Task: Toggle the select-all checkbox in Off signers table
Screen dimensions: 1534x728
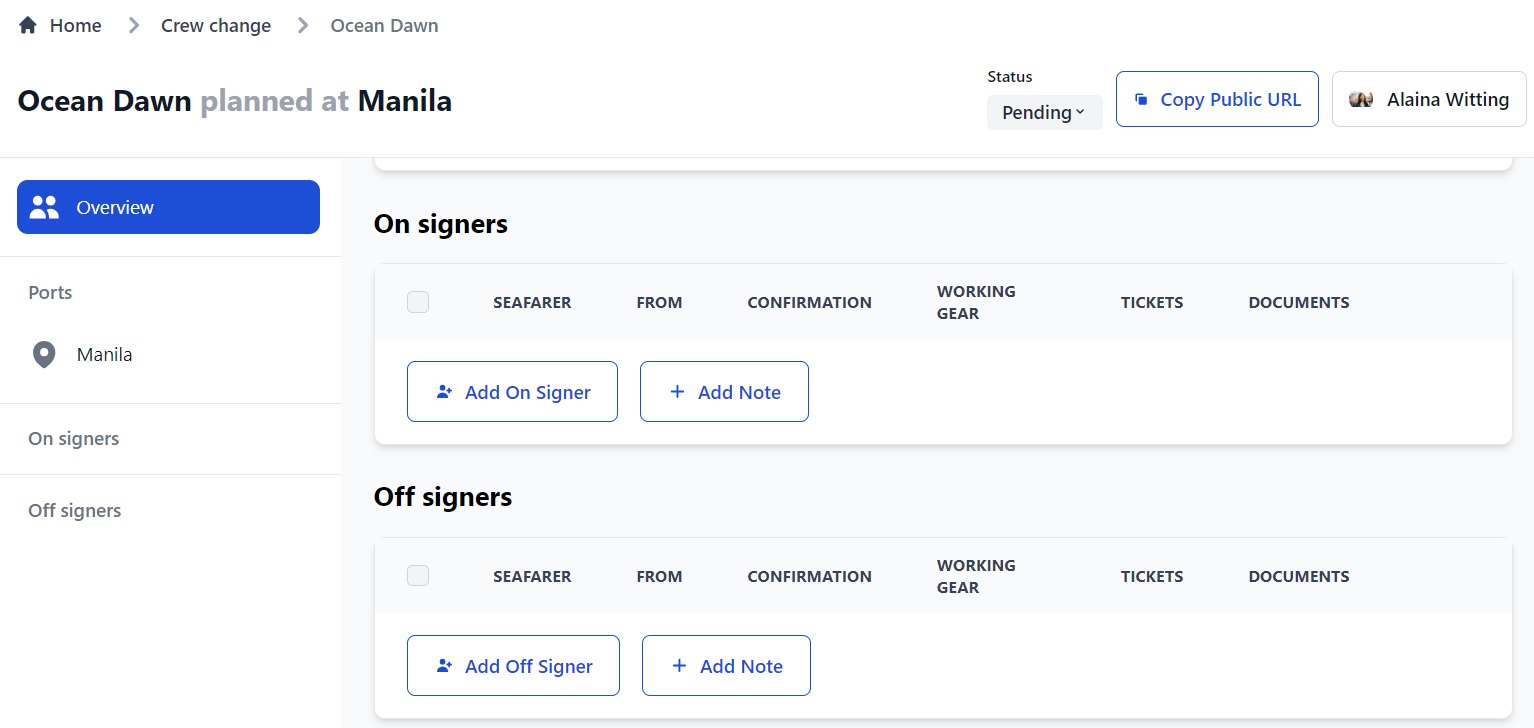Action: coord(418,576)
